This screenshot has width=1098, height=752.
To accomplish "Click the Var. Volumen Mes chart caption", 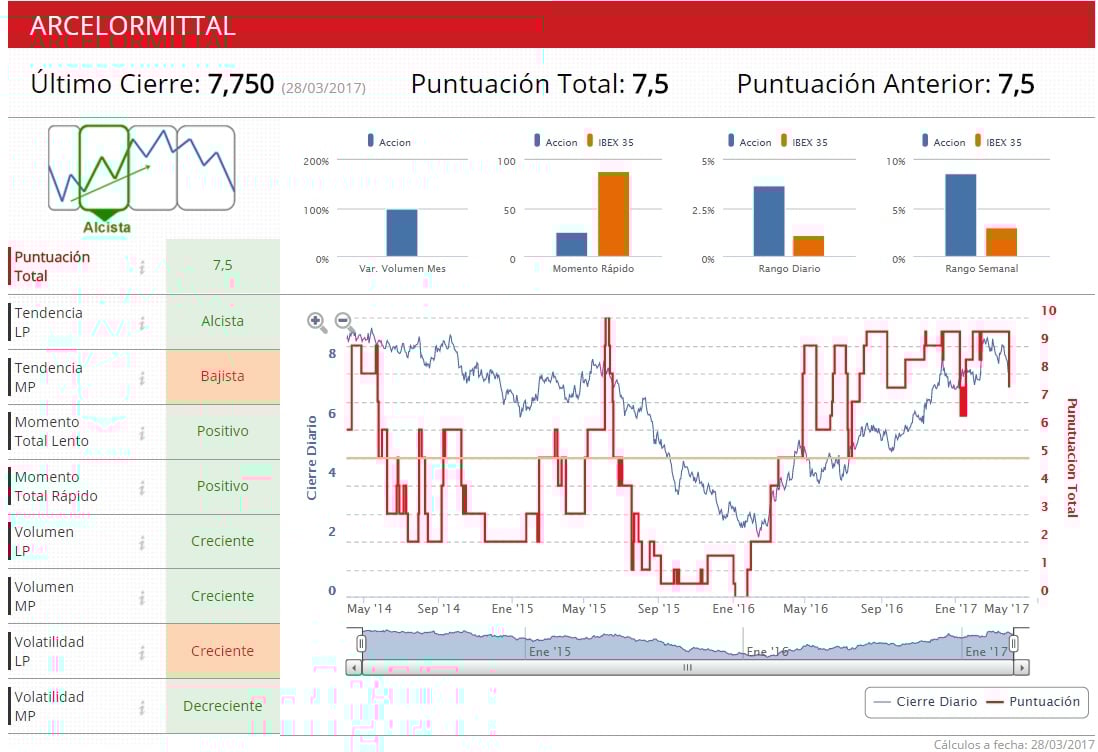I will pos(402,268).
